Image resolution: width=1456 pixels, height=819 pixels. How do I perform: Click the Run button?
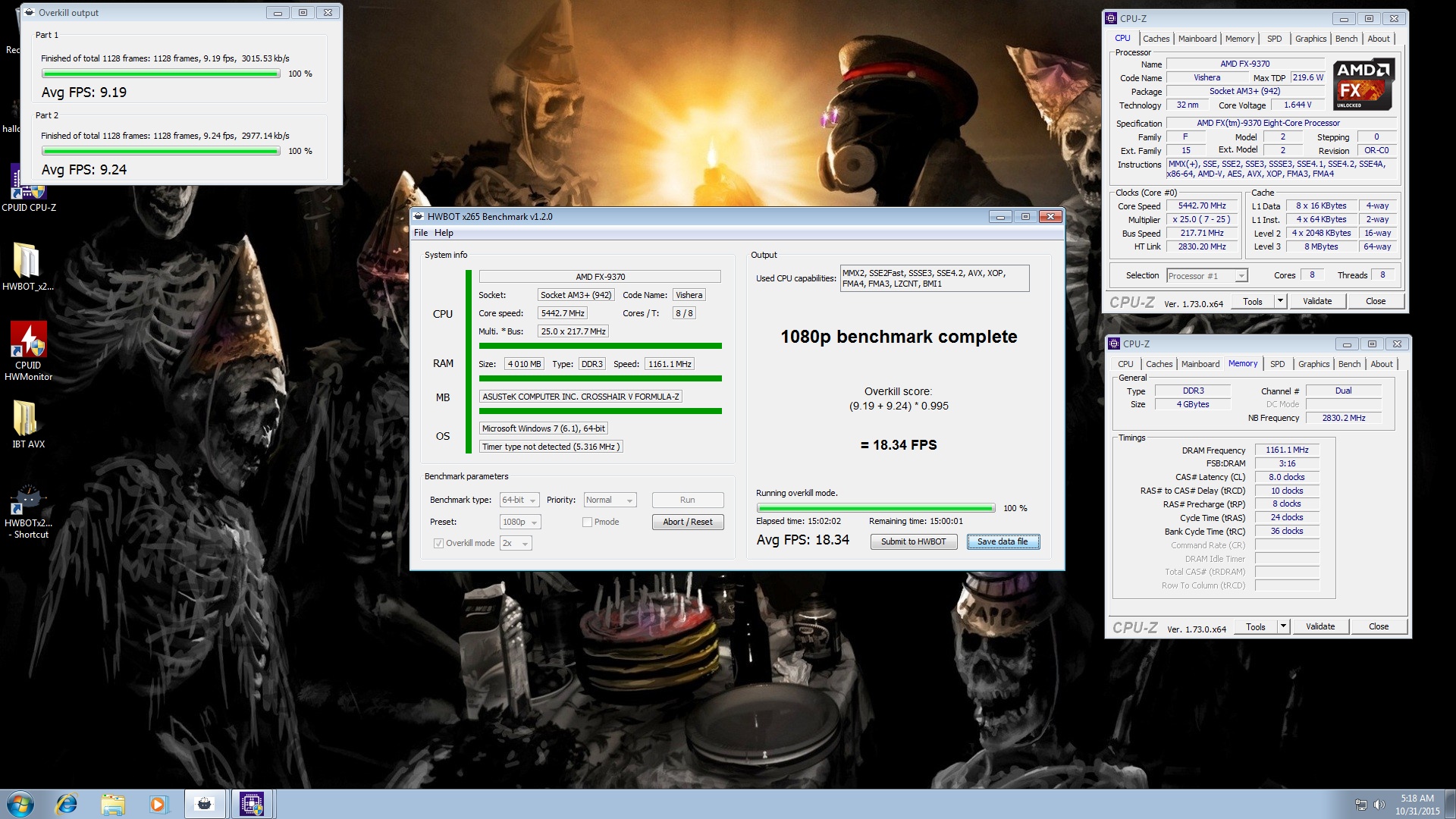tap(688, 500)
